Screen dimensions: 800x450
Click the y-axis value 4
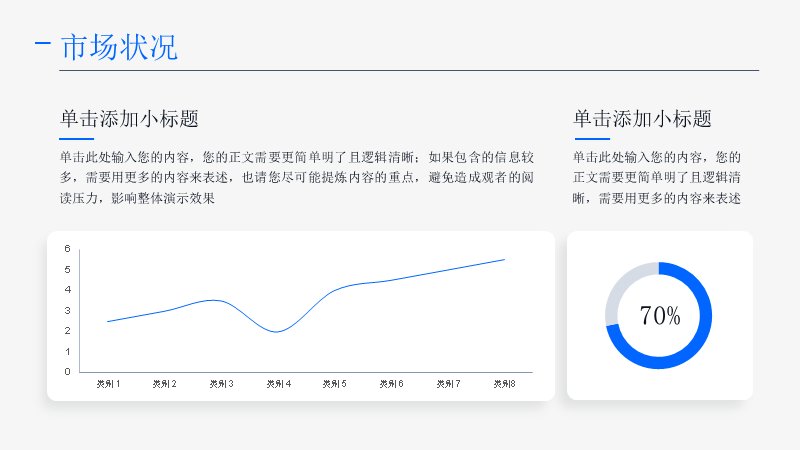(67, 289)
